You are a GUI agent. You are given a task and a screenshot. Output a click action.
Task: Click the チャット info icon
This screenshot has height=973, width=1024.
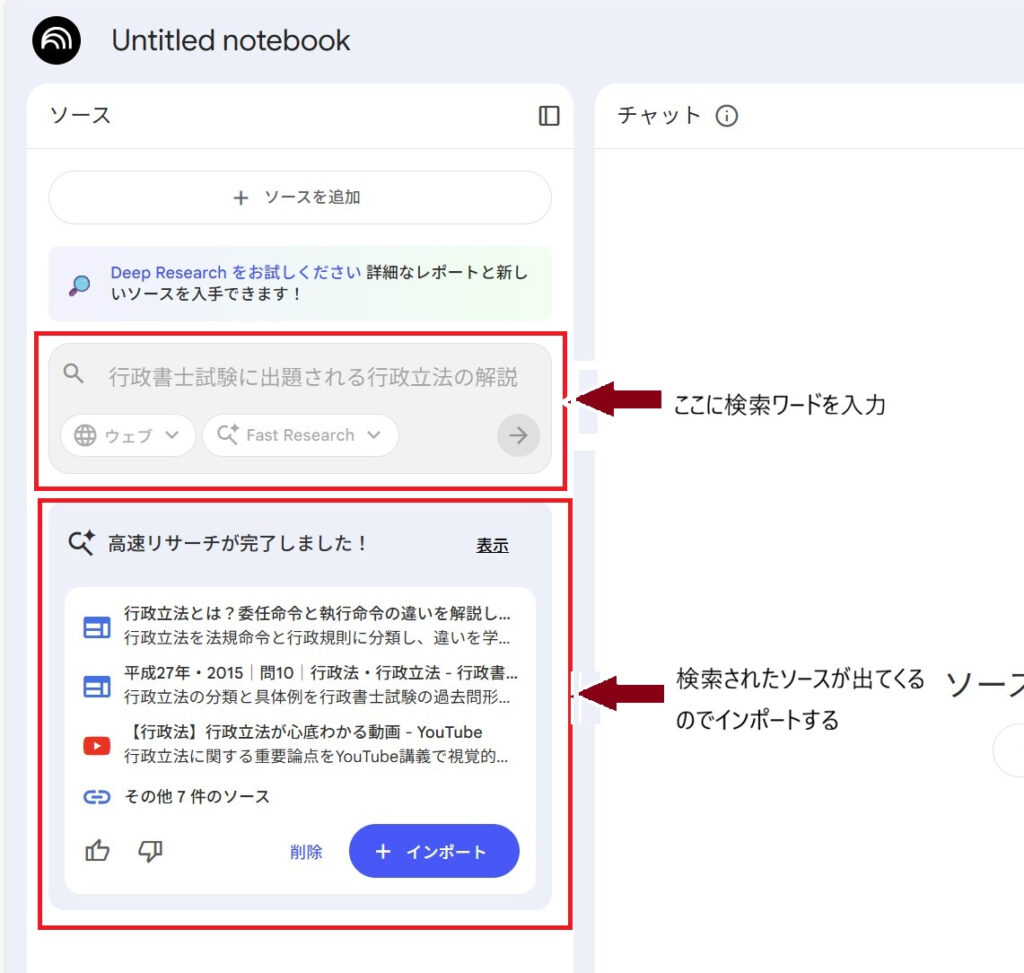727,116
